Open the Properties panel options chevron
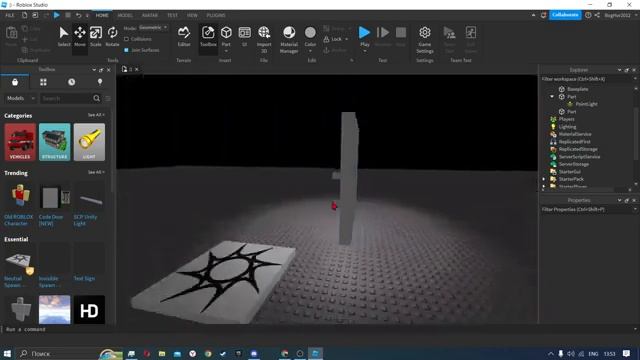640x360 pixels. [619, 200]
